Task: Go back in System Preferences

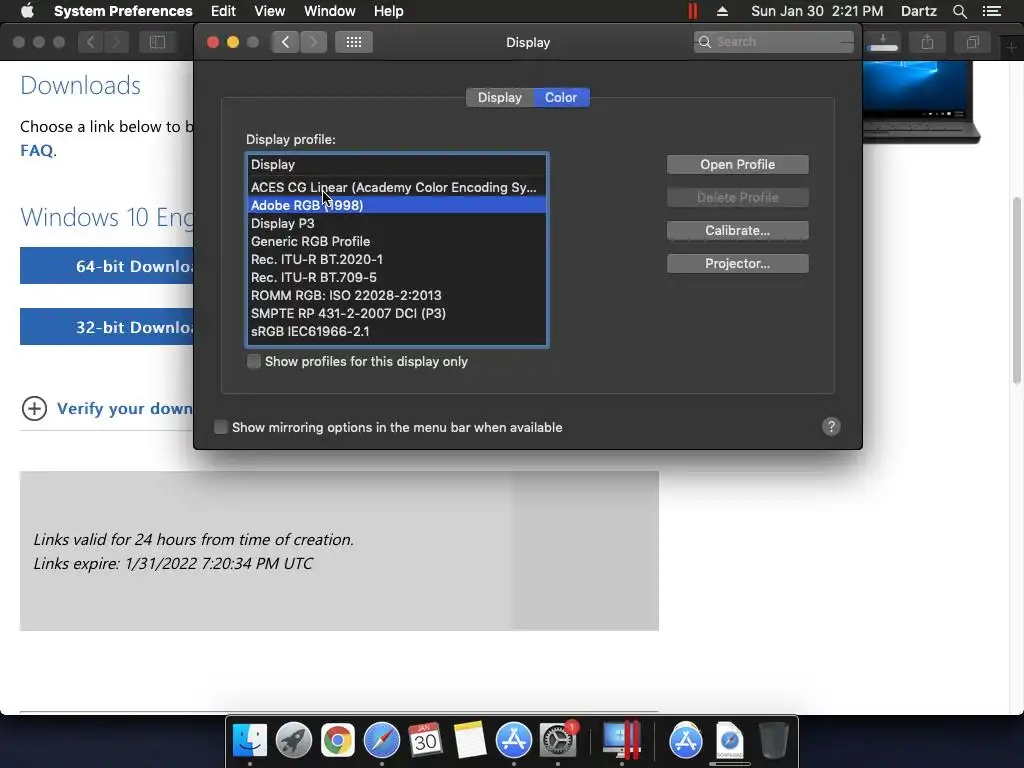Action: (285, 42)
